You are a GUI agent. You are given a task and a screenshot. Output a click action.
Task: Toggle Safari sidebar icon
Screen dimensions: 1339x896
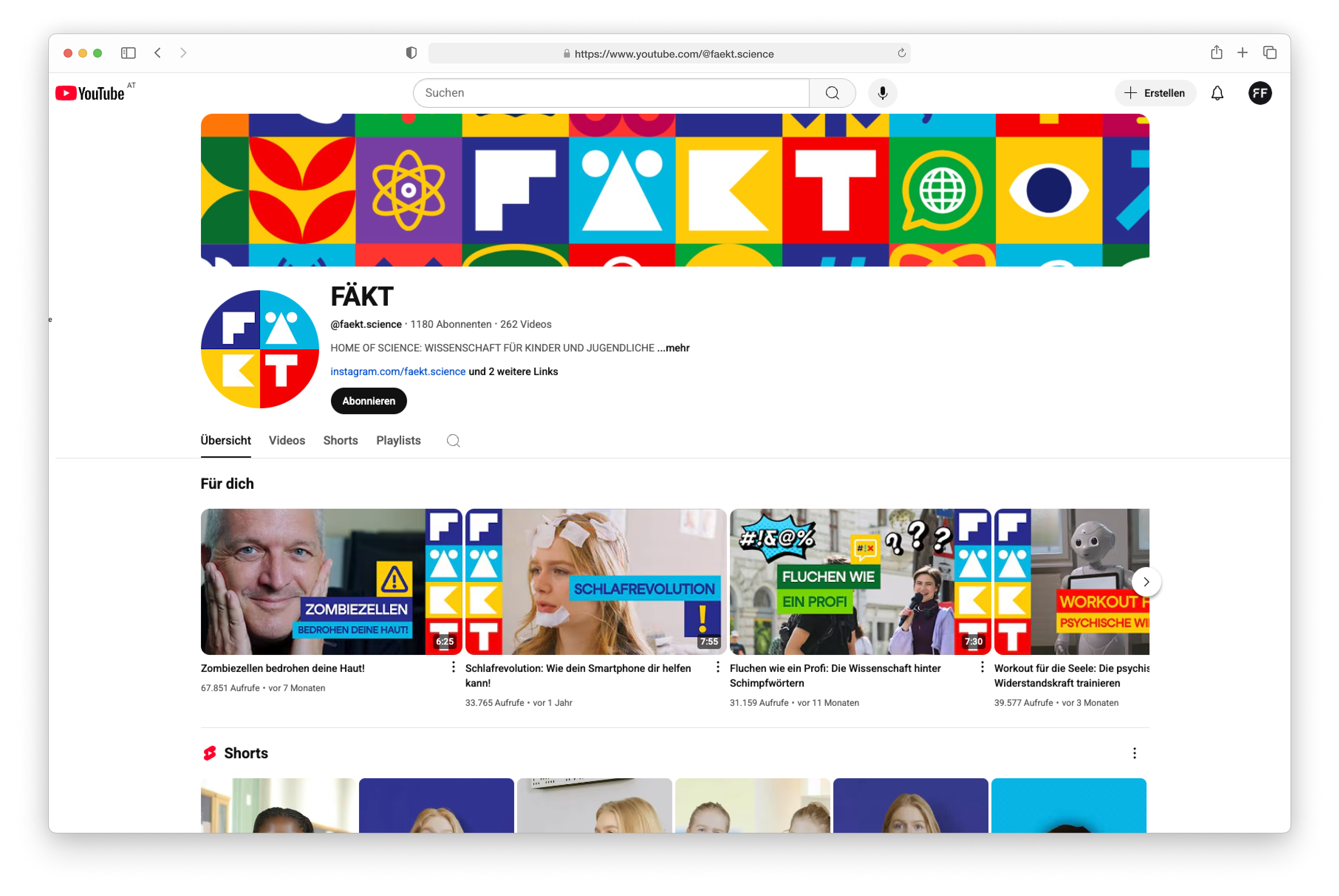pos(128,53)
